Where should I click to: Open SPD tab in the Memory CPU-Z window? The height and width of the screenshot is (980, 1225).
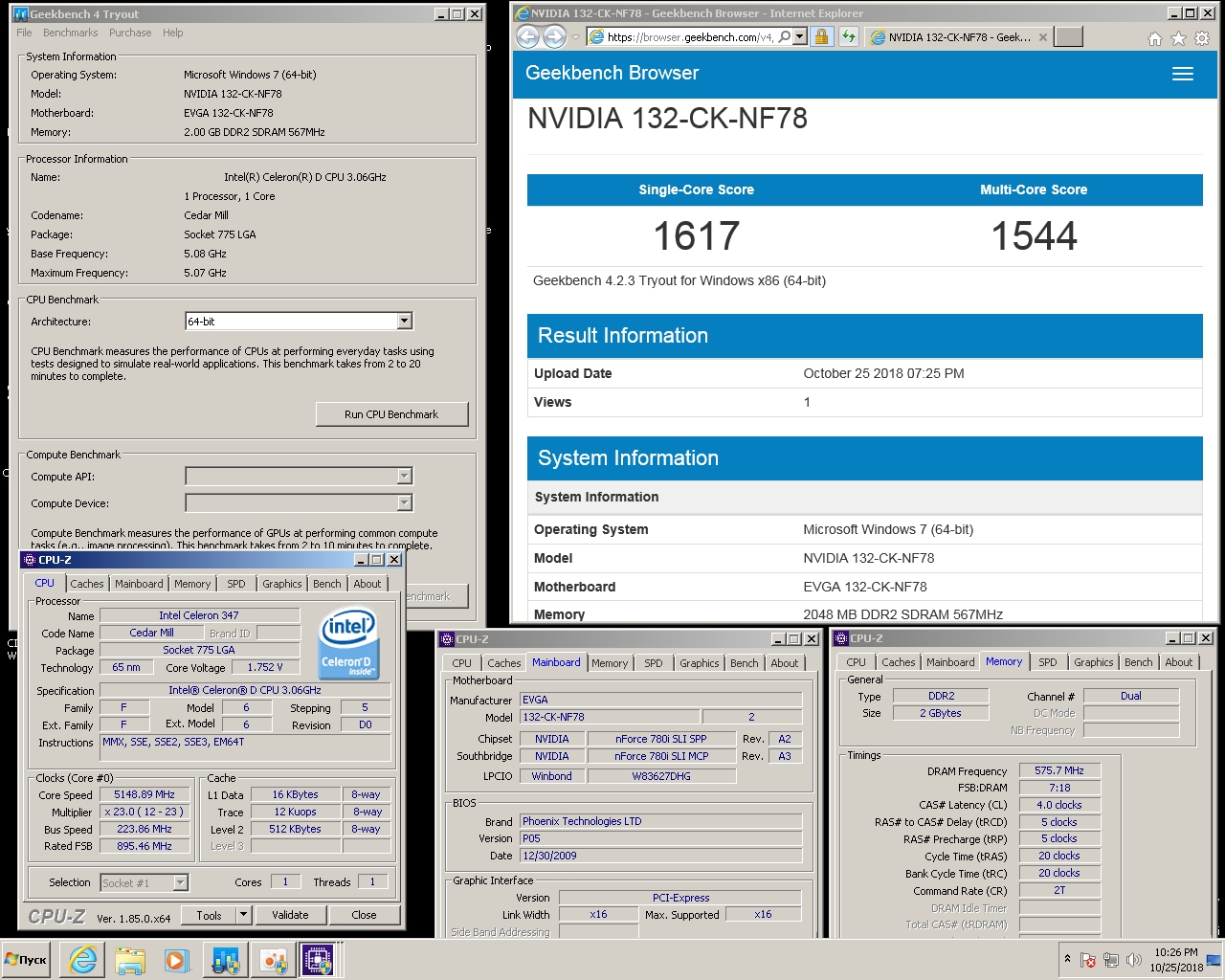tap(1048, 662)
